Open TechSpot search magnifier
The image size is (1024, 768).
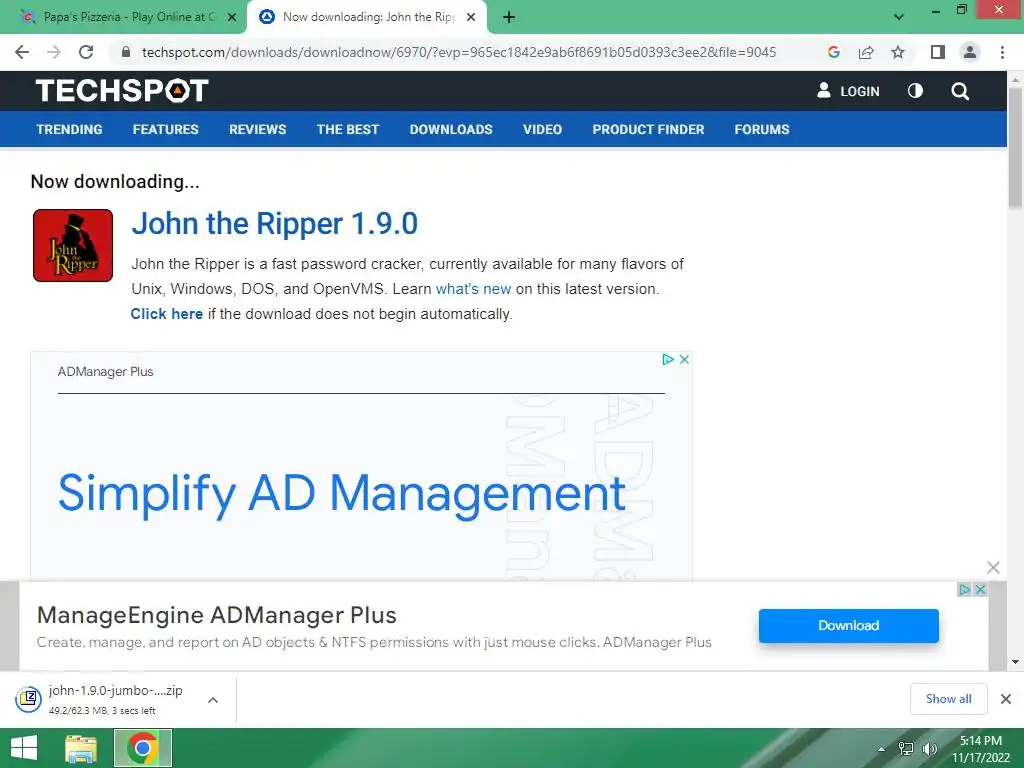coord(960,91)
